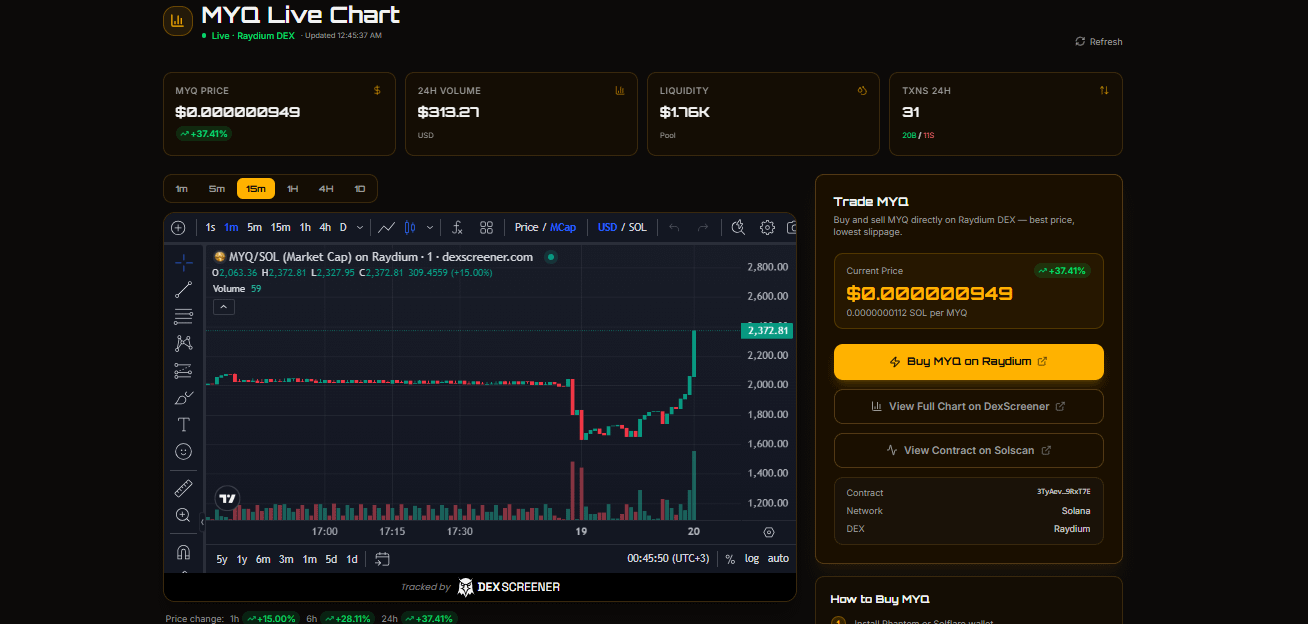Open the Fibonacci retracement tool
This screenshot has width=1308, height=624.
pyautogui.click(x=184, y=317)
